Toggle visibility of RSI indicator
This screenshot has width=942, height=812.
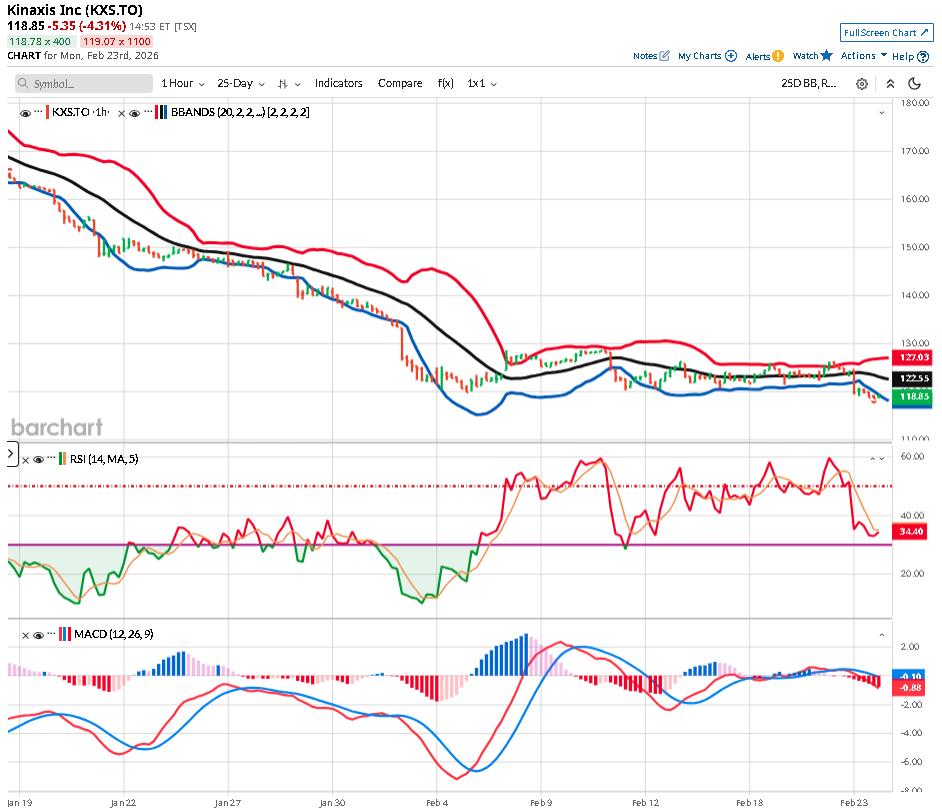38,459
